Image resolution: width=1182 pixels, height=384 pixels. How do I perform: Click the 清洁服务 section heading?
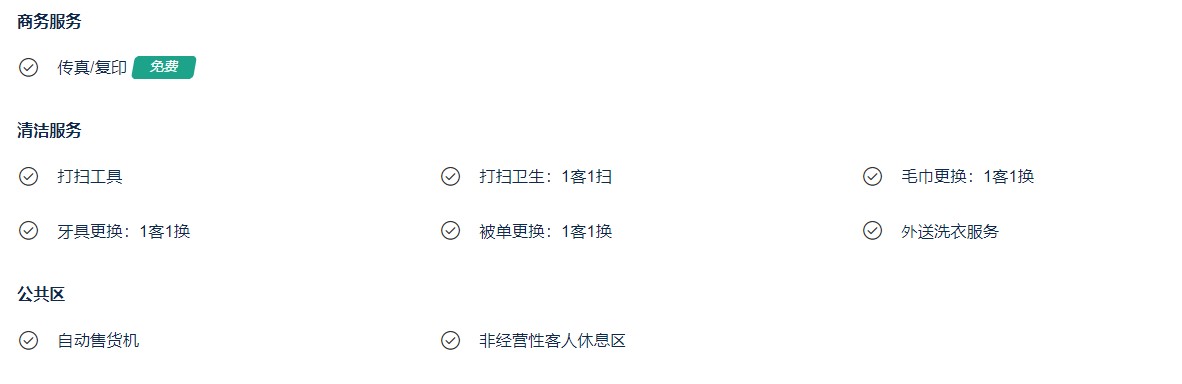click(49, 131)
